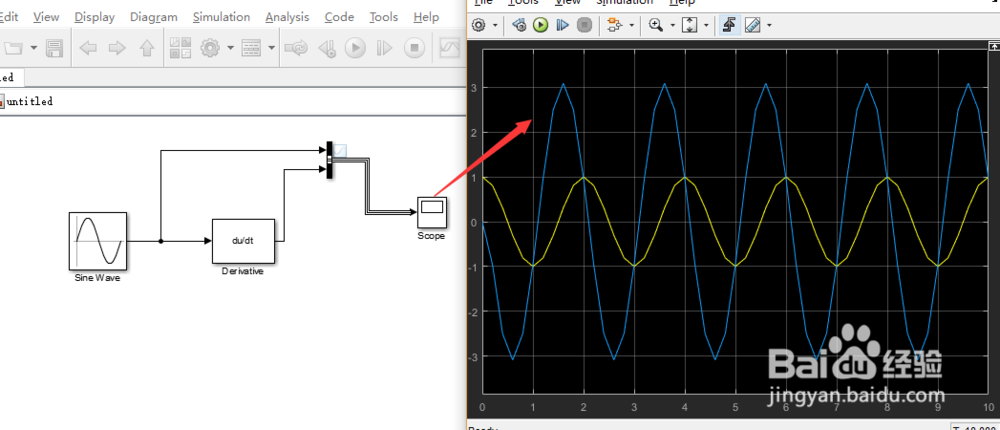Go back with the left arrow

pyautogui.click(x=87, y=48)
